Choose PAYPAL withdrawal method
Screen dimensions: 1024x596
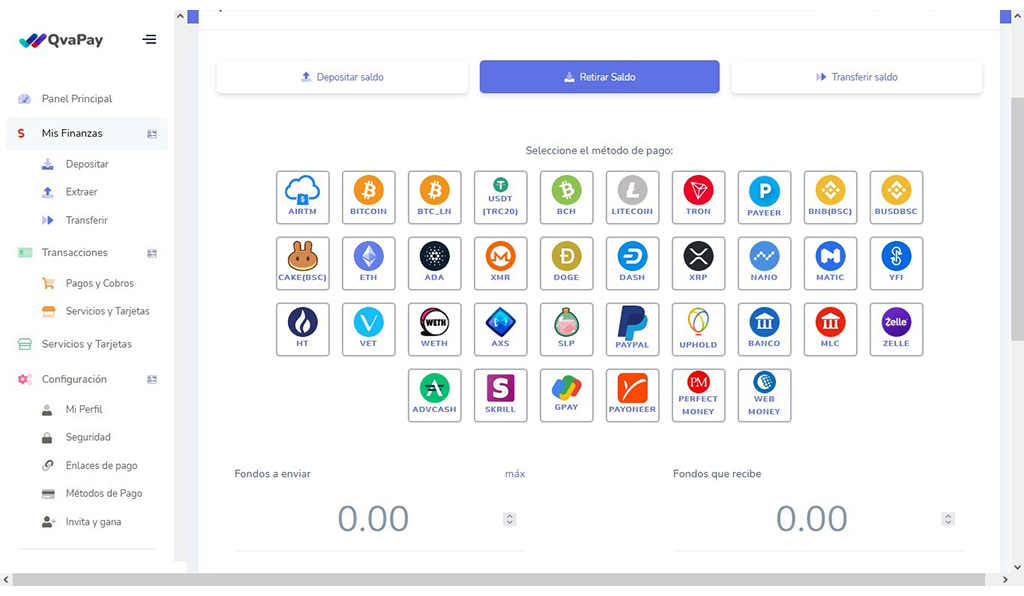pyautogui.click(x=632, y=329)
